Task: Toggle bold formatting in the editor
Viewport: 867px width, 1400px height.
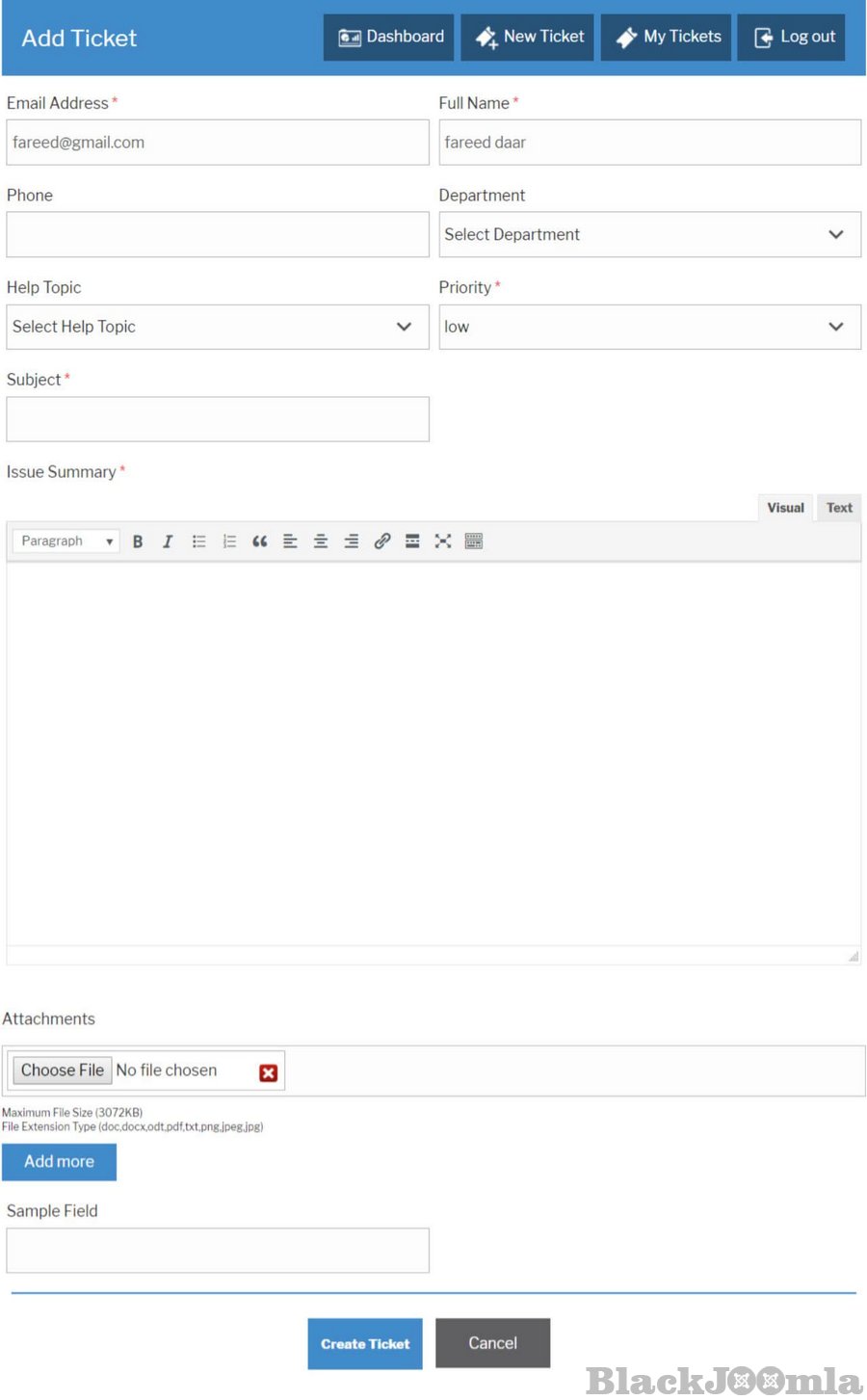Action: click(138, 542)
